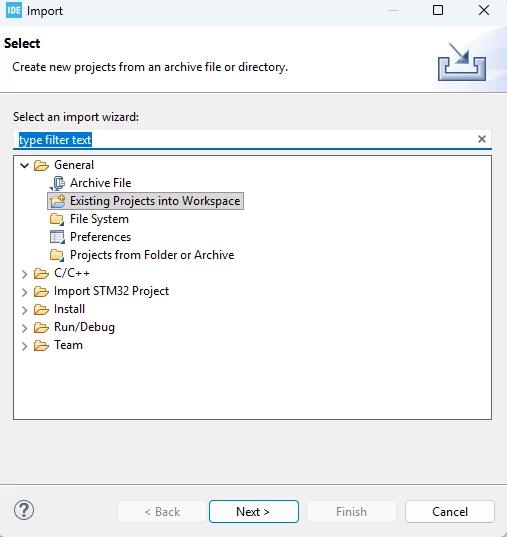Expand the Team category
The width and height of the screenshot is (507, 537).
(24, 346)
